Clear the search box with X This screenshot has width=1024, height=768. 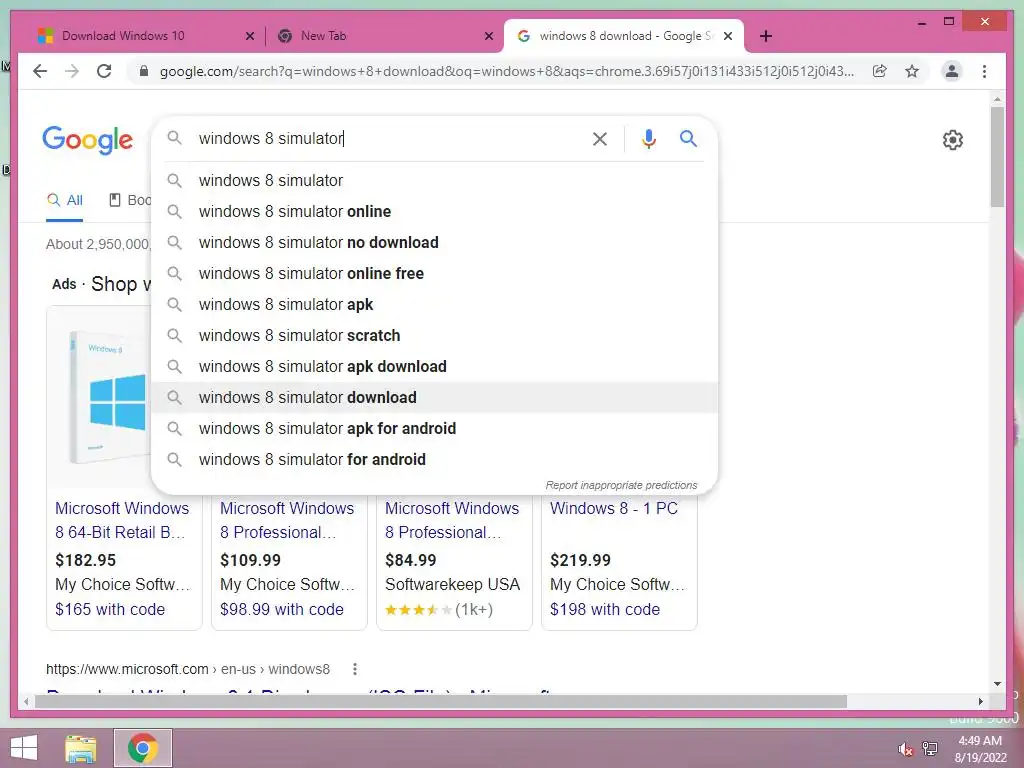(600, 138)
